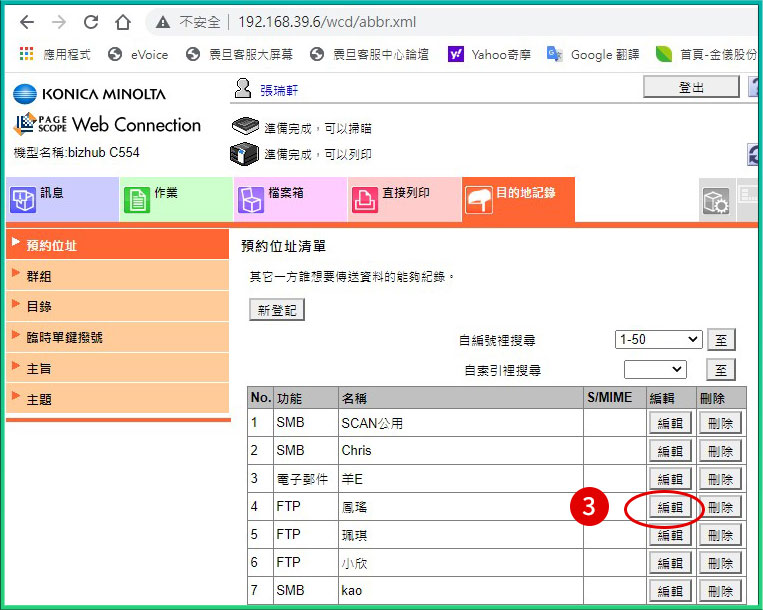Delete the kao SMB entry
The width and height of the screenshot is (763, 610).
720,591
